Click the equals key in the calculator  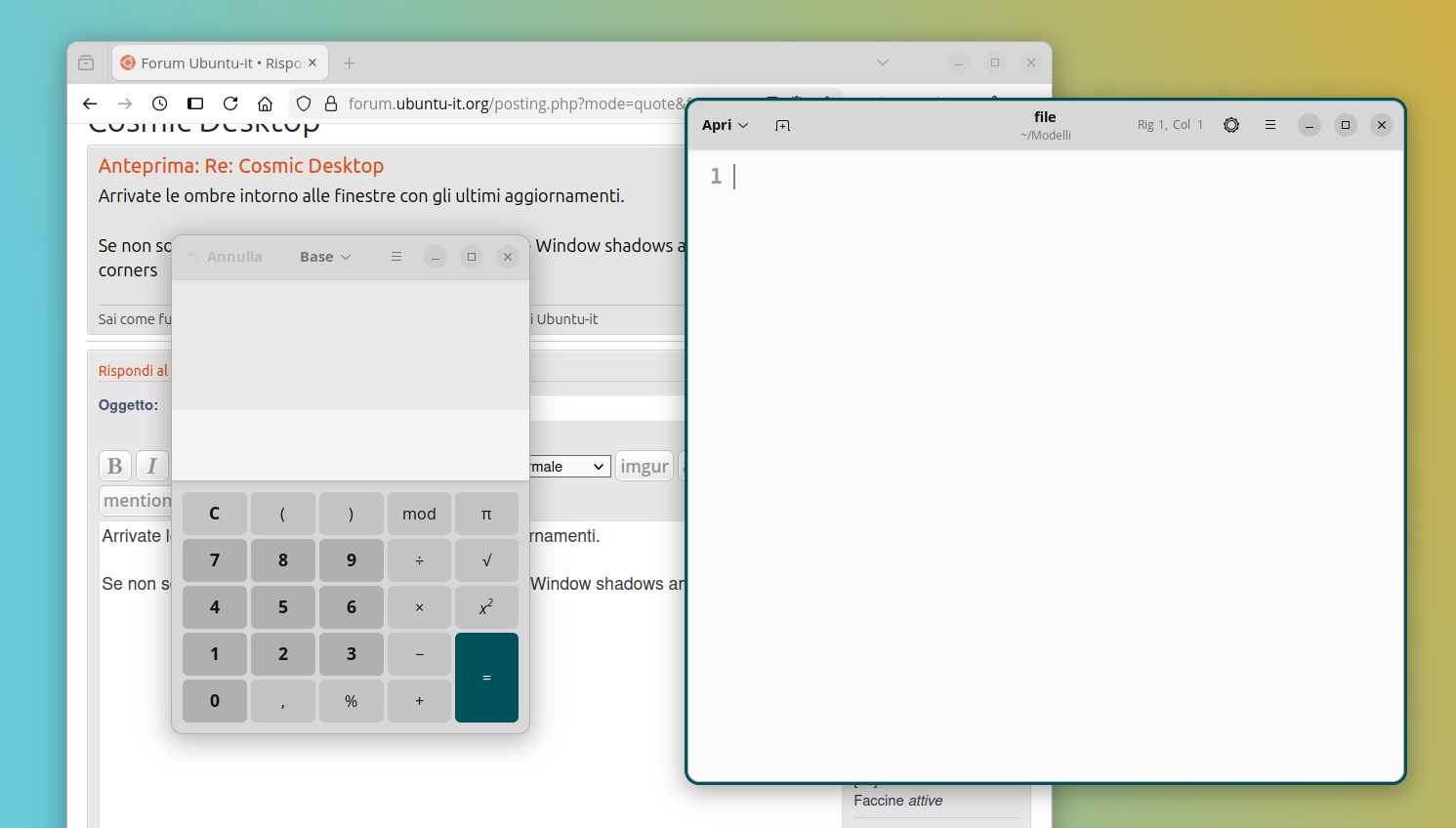click(486, 678)
